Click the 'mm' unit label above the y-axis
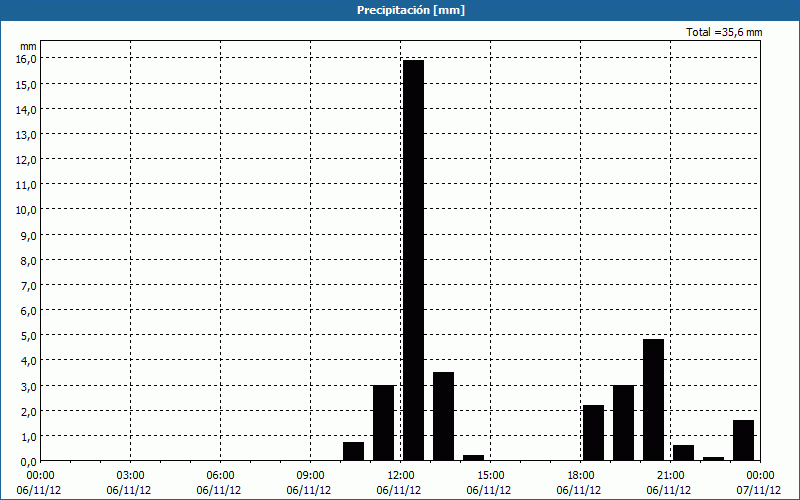800x500 pixels. tap(28, 46)
